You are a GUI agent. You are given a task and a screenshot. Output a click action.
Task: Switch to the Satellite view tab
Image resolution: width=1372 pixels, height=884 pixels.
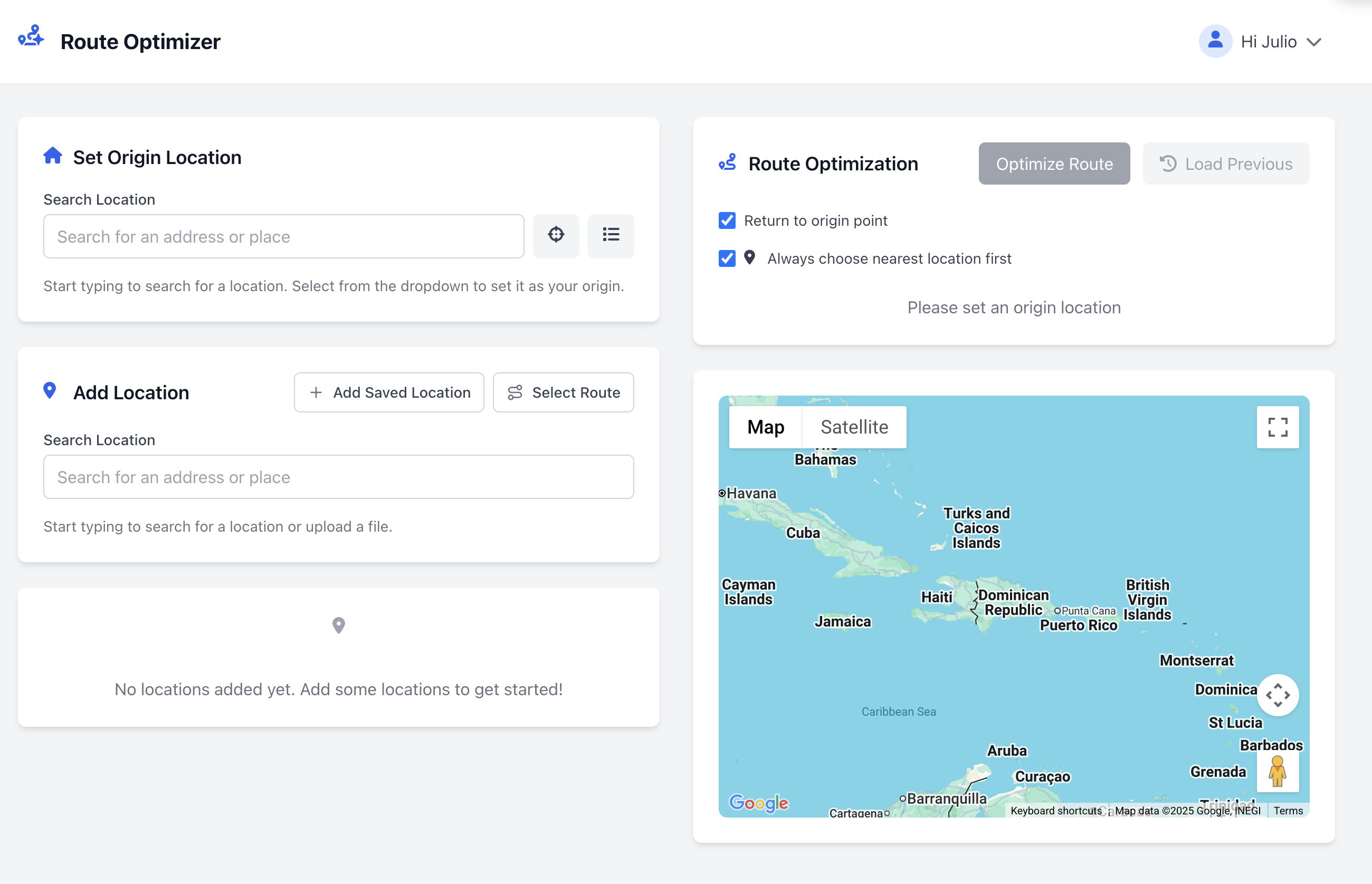[854, 427]
